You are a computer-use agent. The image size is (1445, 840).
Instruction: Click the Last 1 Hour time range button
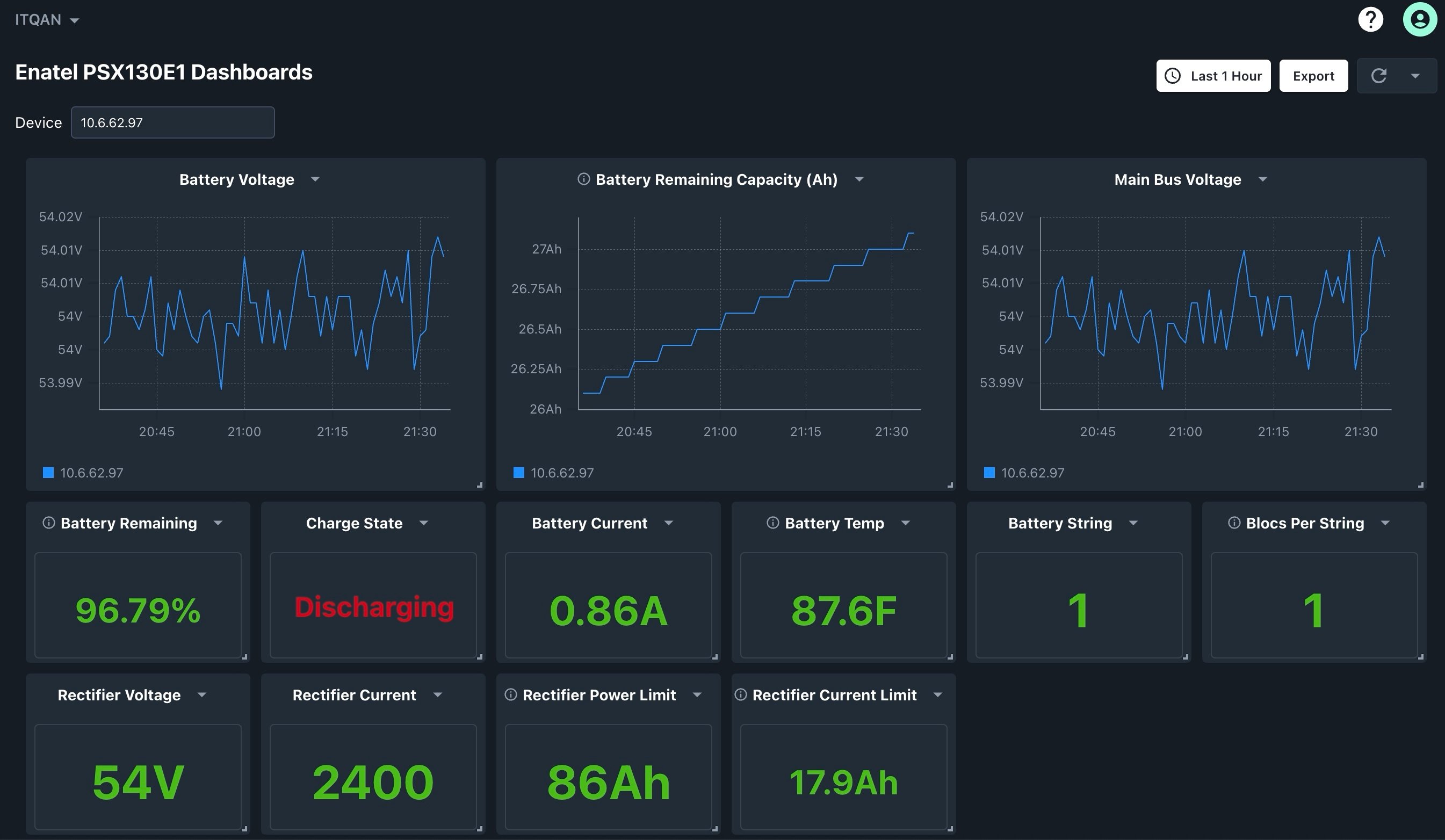[x=1213, y=76]
